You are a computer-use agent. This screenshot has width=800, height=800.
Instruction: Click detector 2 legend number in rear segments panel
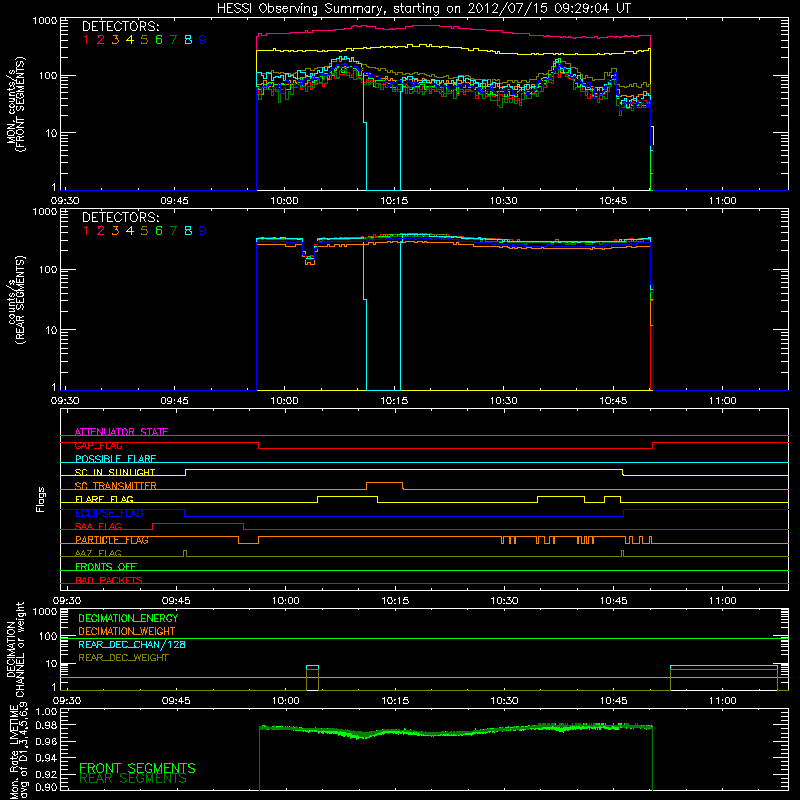tap(101, 231)
